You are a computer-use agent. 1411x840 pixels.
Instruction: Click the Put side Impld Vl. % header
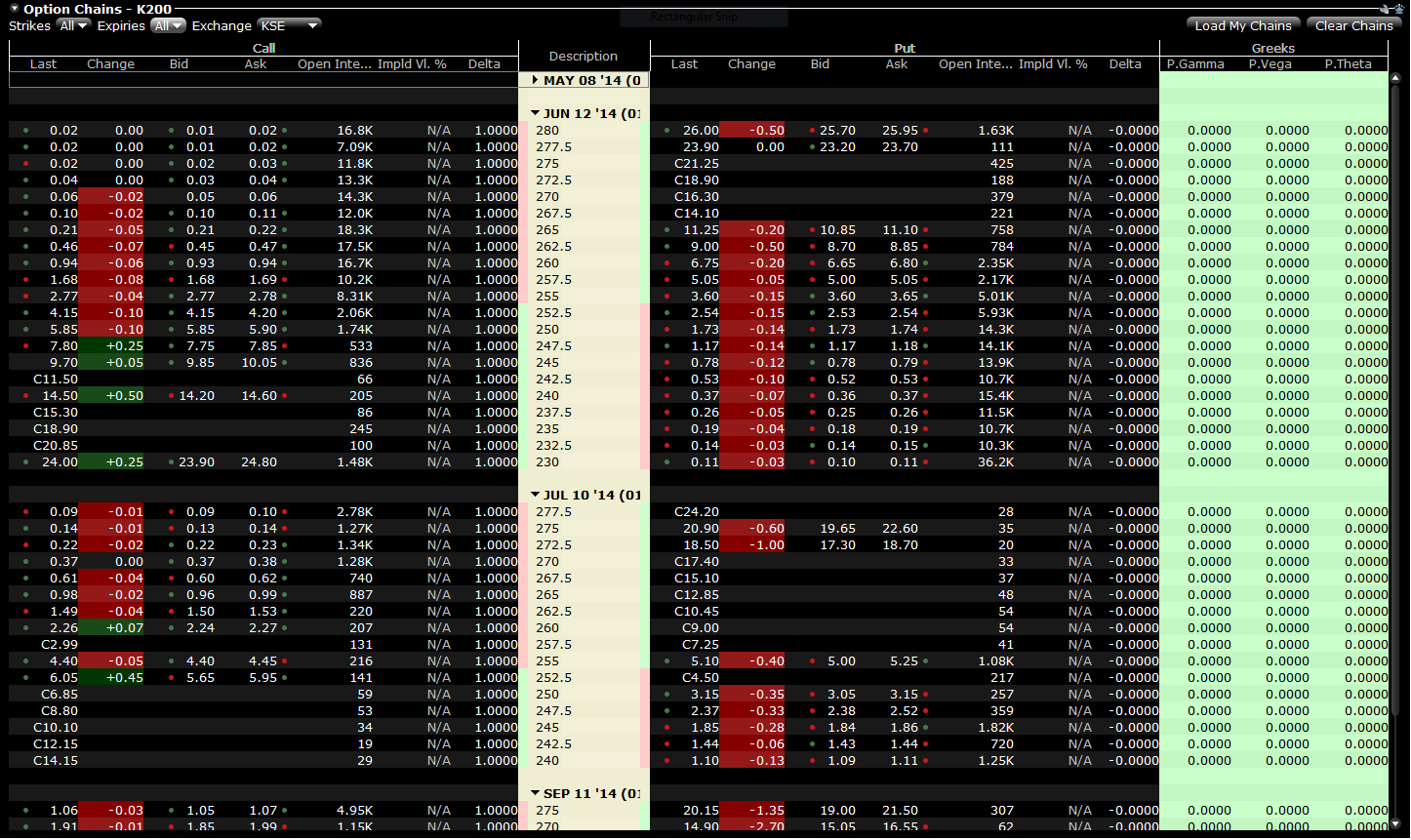(1054, 64)
